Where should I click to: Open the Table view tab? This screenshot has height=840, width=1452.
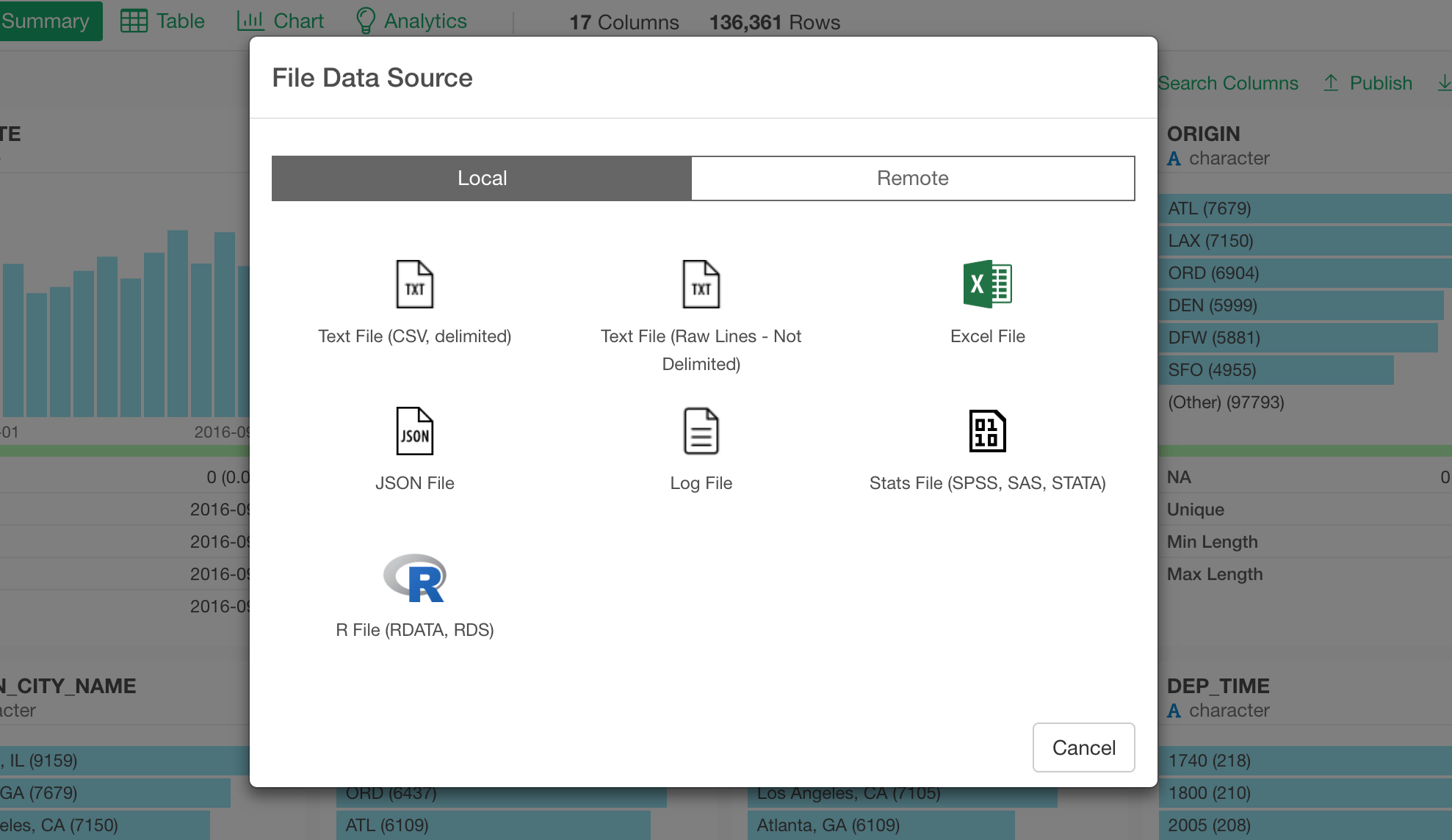(x=162, y=21)
